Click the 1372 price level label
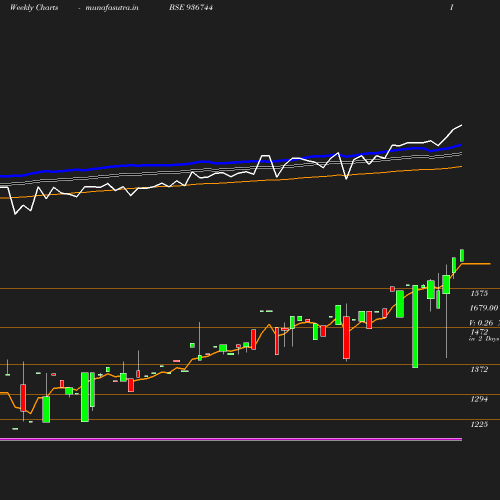Screen dimensions: 500x500 [x=479, y=369]
